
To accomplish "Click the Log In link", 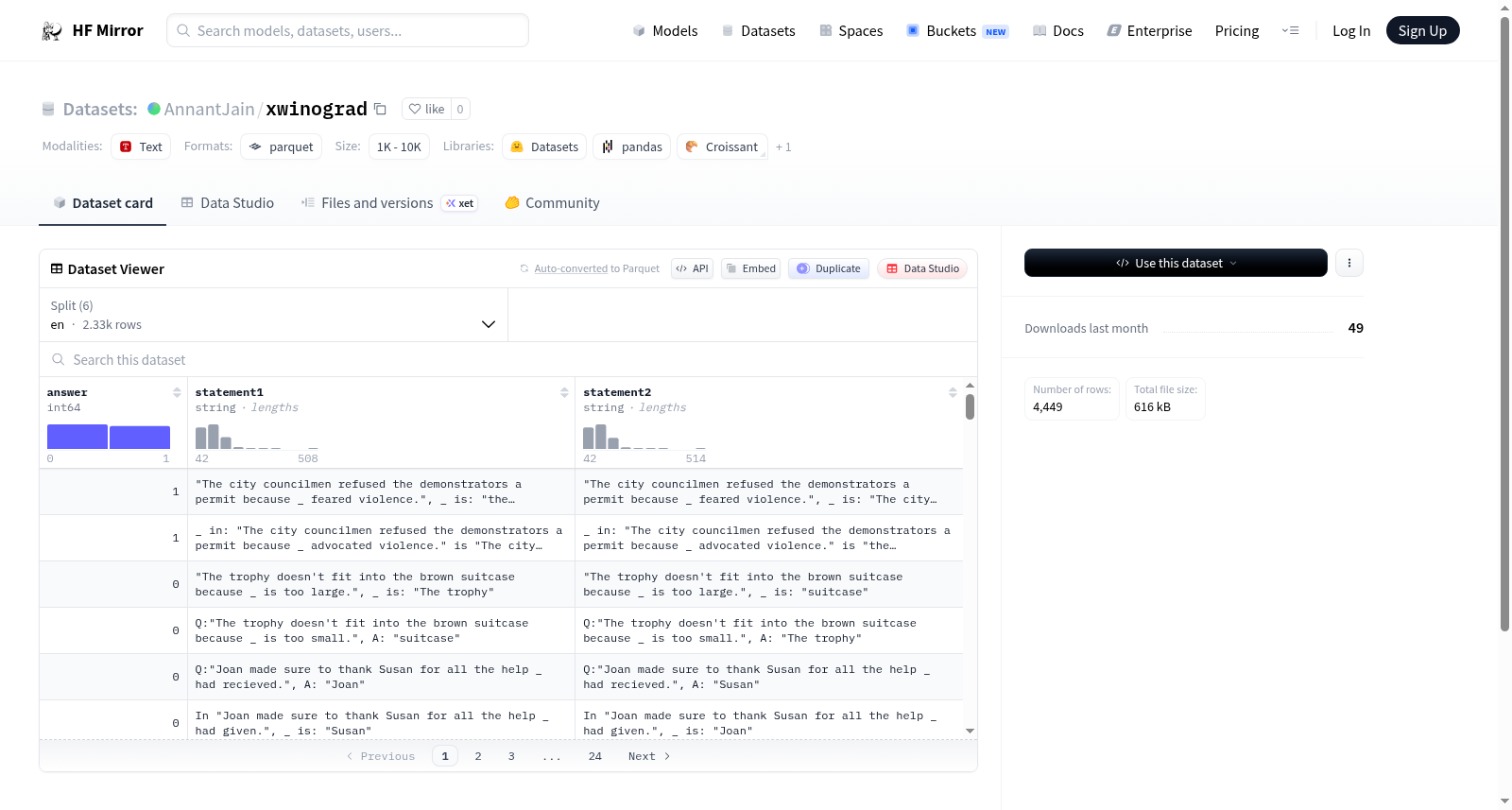I will click(x=1351, y=30).
